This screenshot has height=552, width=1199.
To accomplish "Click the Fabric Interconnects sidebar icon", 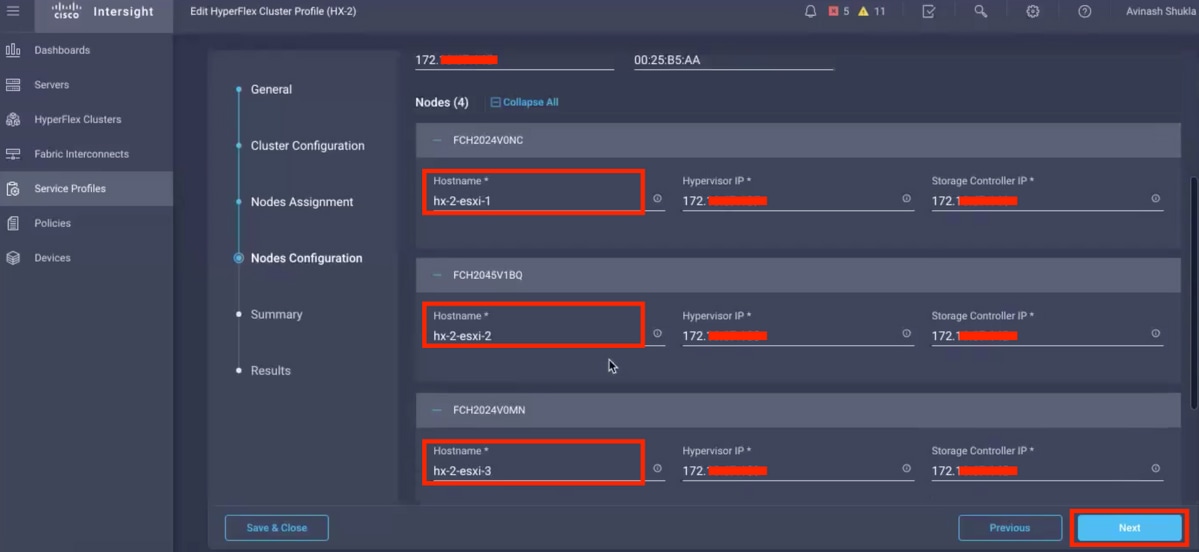I will click(13, 154).
